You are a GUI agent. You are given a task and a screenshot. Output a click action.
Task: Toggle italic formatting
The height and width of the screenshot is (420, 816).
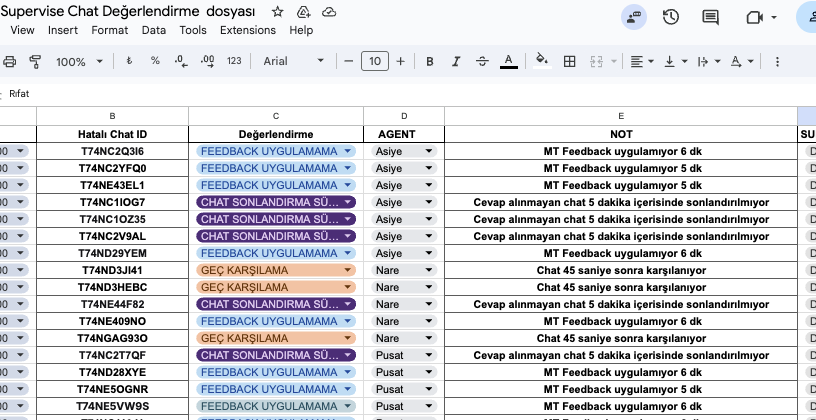[456, 61]
